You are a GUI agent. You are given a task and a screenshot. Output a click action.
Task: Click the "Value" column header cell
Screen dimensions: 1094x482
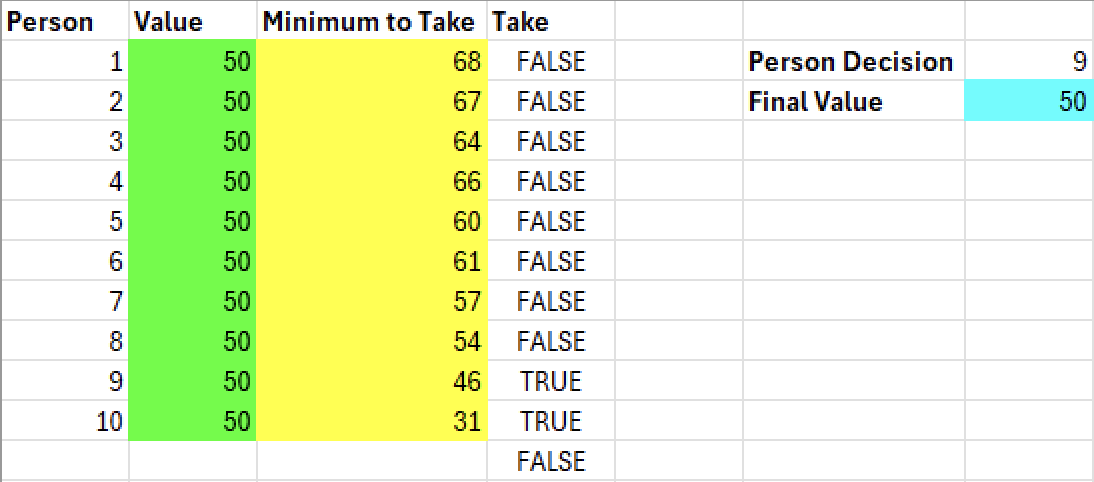pyautogui.click(x=192, y=21)
